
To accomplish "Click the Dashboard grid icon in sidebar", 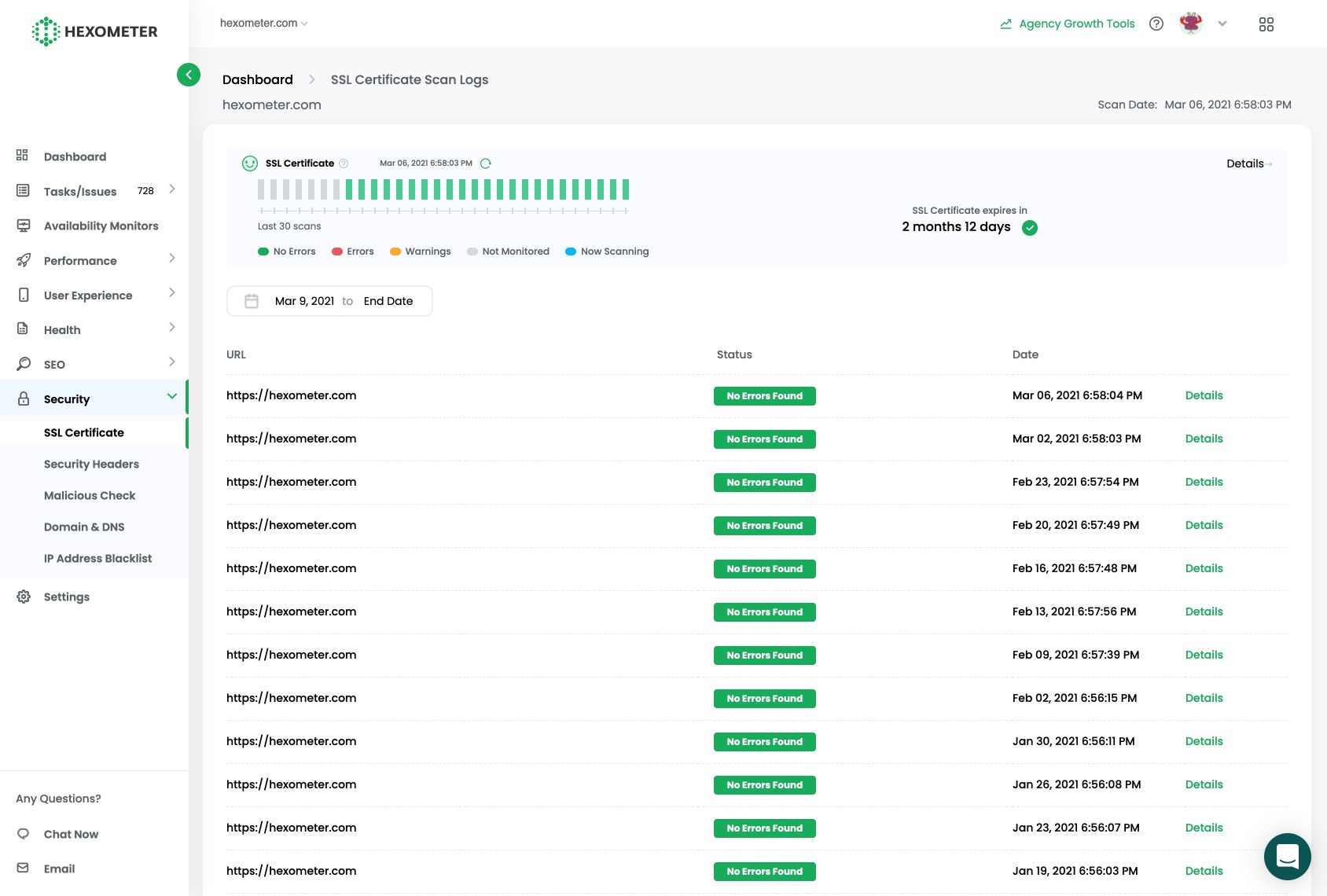I will (23, 156).
